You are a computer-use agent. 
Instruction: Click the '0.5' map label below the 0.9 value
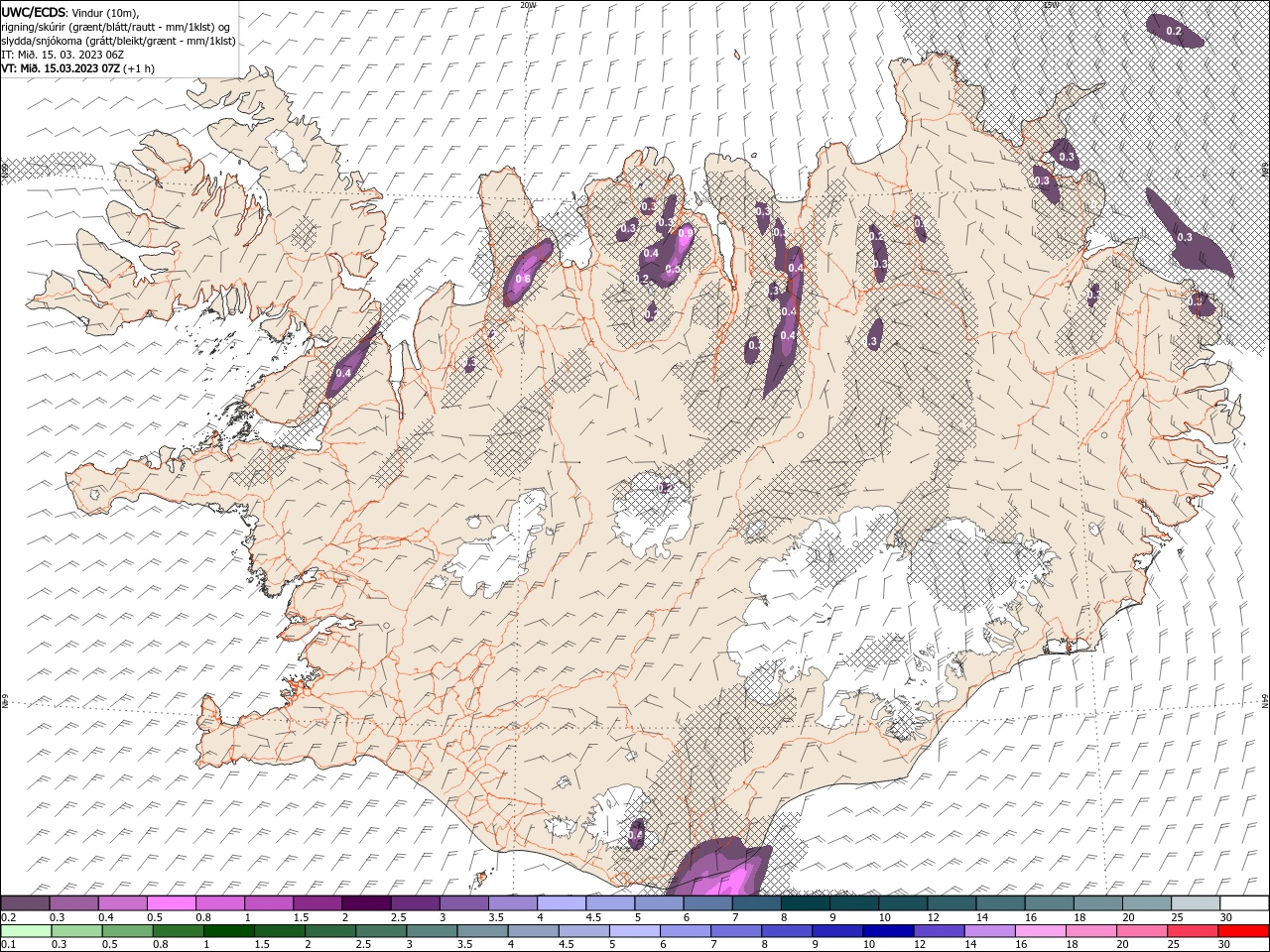(x=672, y=269)
